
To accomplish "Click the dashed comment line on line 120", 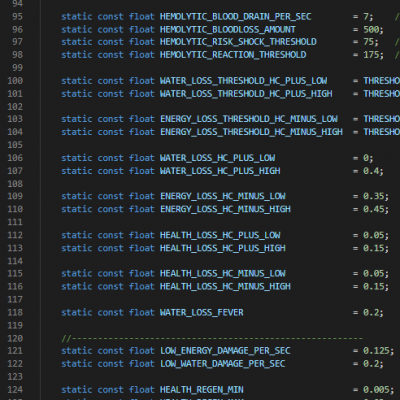I will coord(212,339).
